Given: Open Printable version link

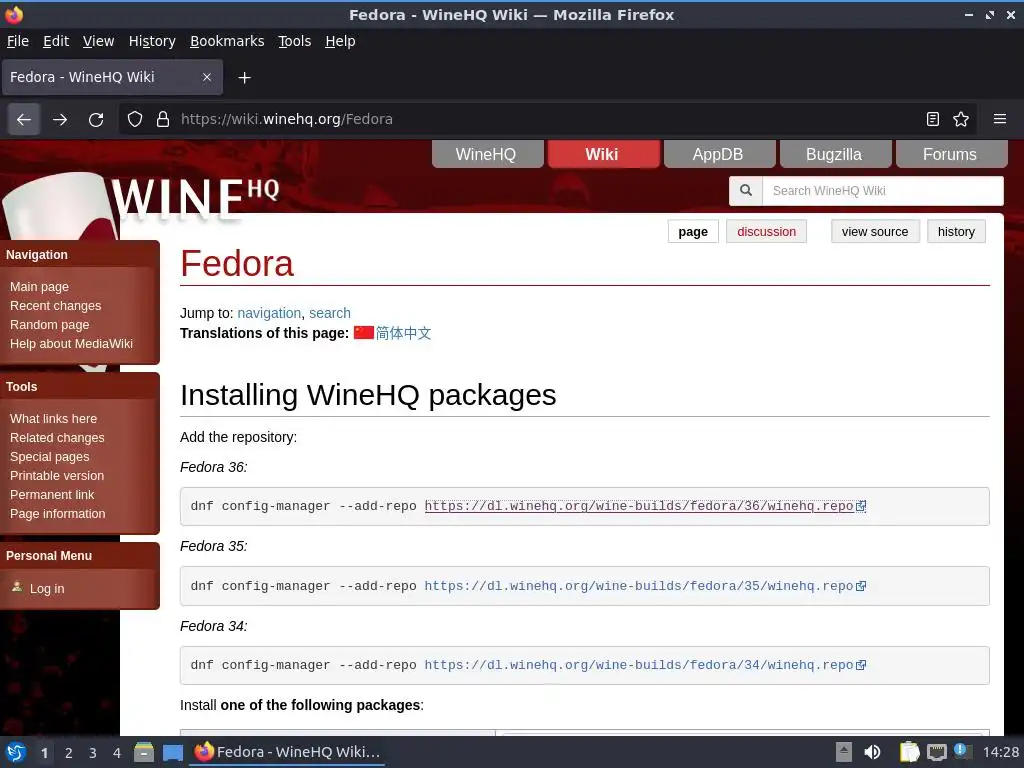Looking at the screenshot, I should point(57,475).
